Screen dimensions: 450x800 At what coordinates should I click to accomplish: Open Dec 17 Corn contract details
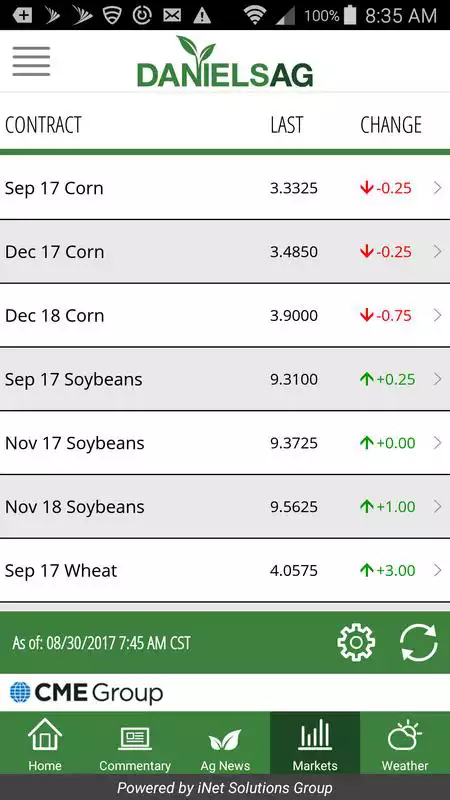tap(225, 252)
